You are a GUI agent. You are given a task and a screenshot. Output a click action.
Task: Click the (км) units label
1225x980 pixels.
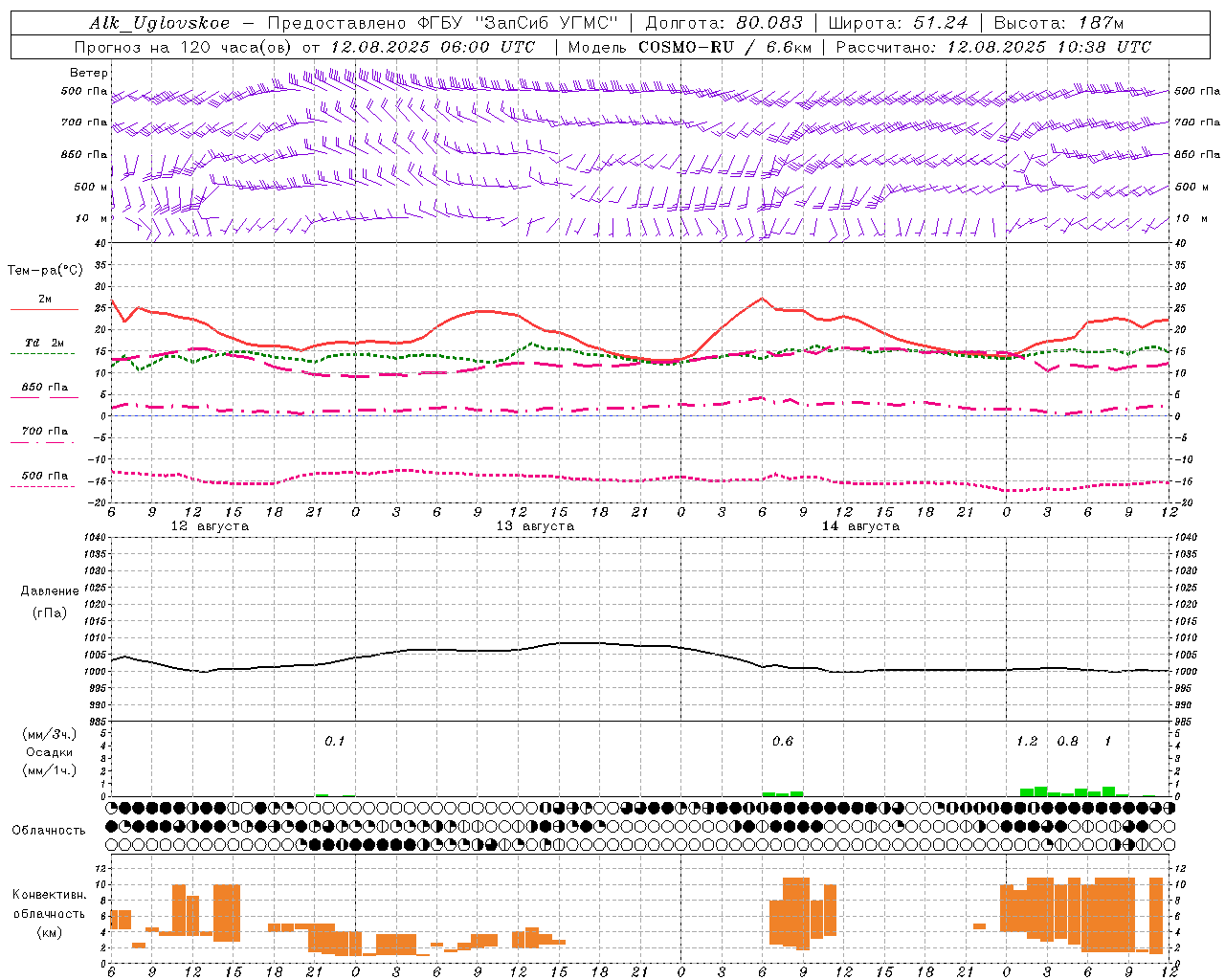pos(50,932)
